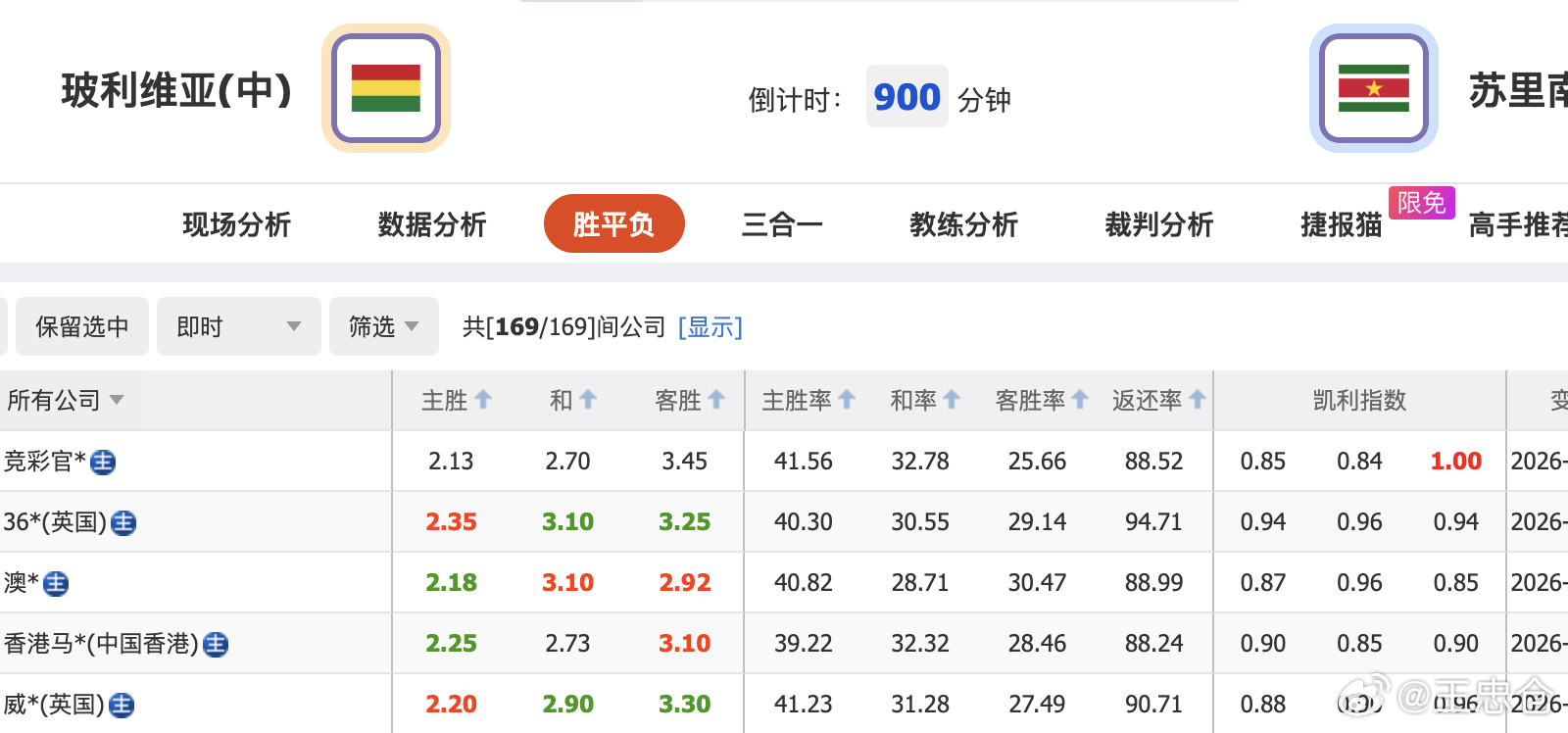
Task: Click 竞彩官 home win rate 41.56
Action: 804,461
